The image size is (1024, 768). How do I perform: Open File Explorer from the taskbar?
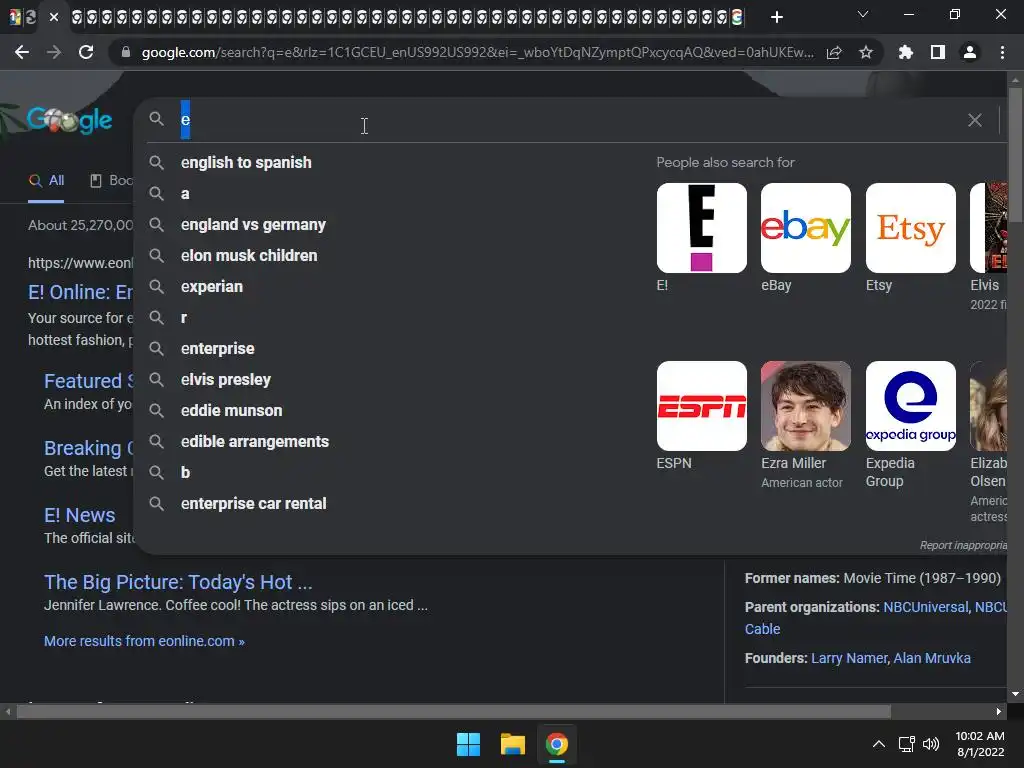[513, 744]
